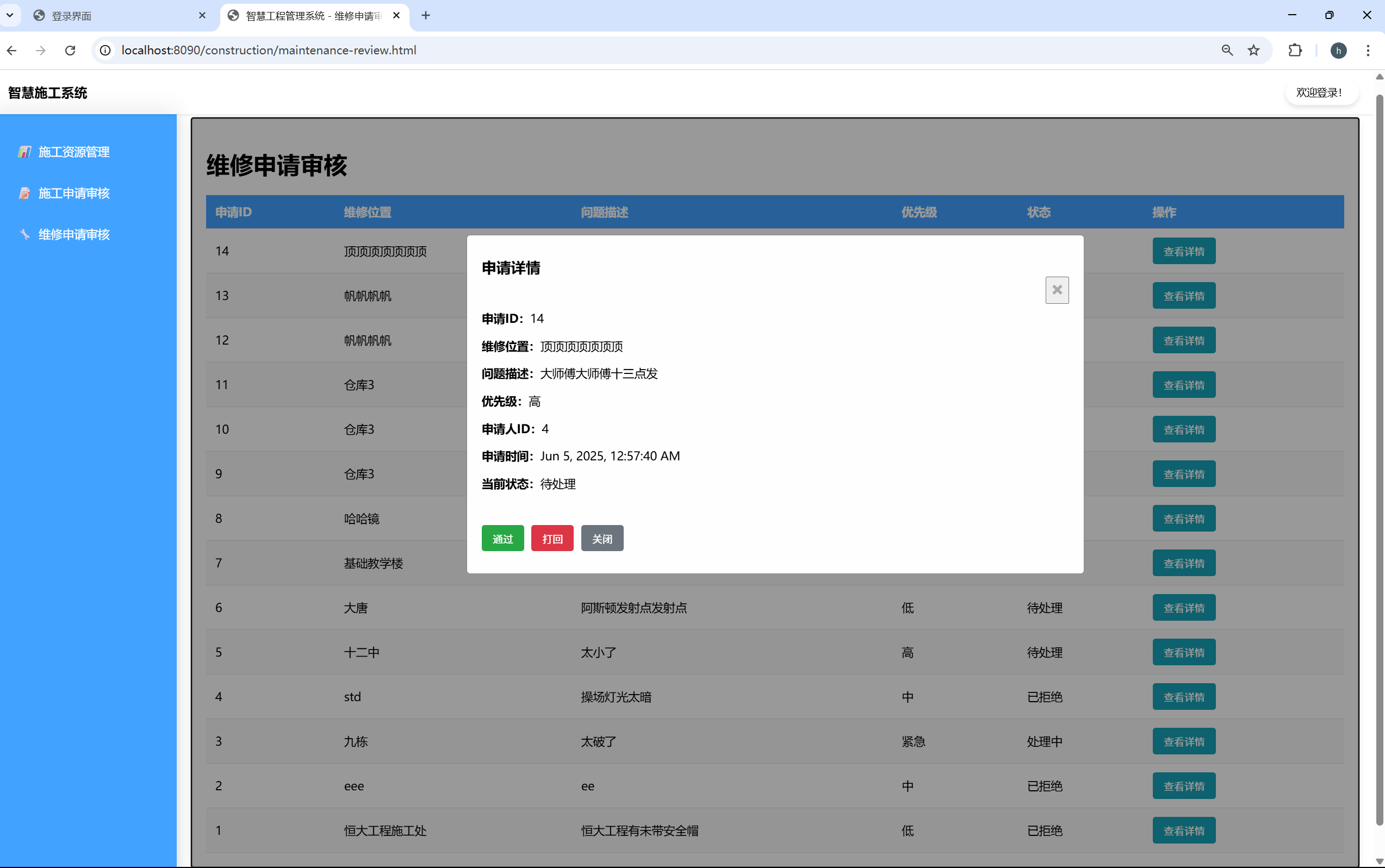This screenshot has height=868, width=1385.
Task: Switch to the 登录界面 tab
Action: (115, 16)
